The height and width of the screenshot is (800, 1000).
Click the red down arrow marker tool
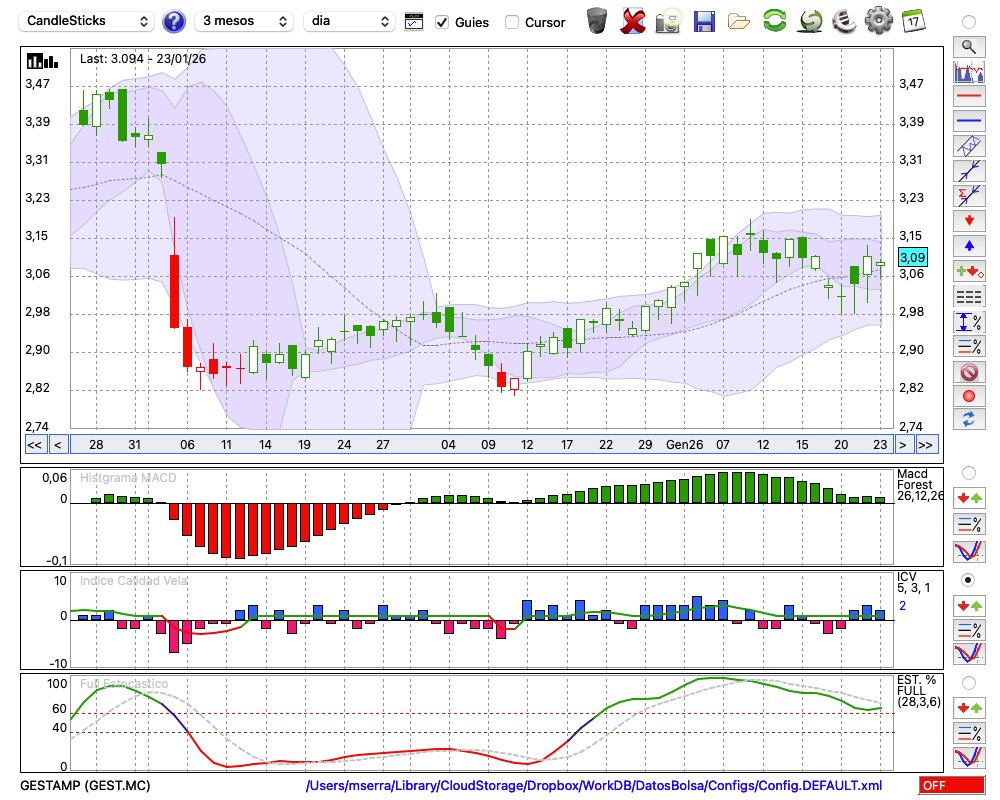[969, 221]
